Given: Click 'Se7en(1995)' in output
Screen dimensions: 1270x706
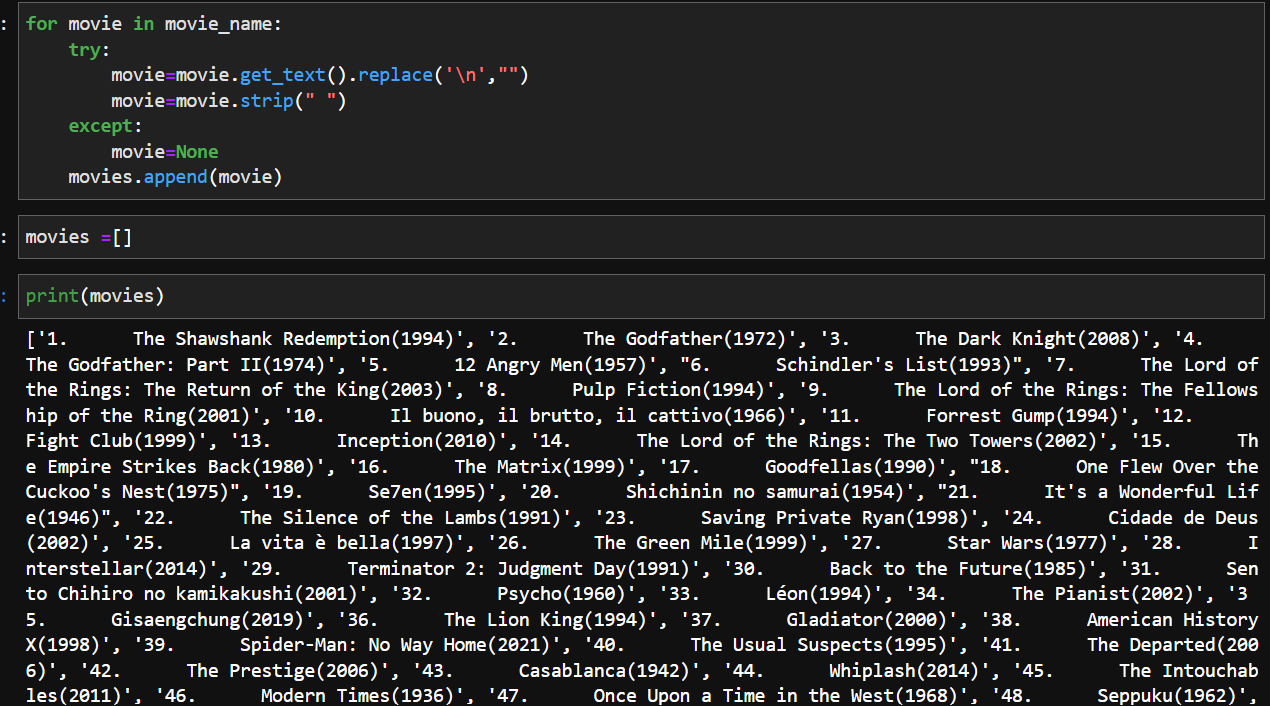Looking at the screenshot, I should 426,492.
